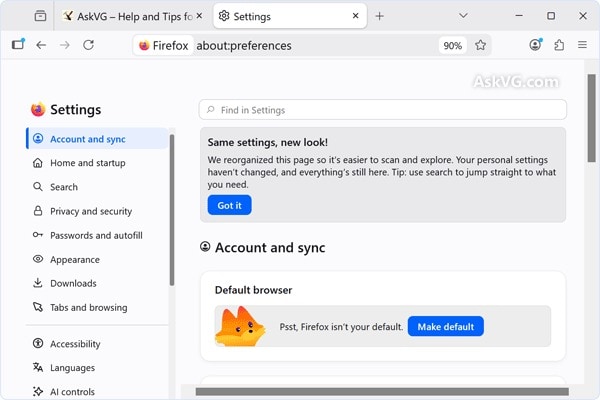Image resolution: width=600 pixels, height=400 pixels.
Task: Select Account and sync in the sidebar
Action: click(97, 139)
